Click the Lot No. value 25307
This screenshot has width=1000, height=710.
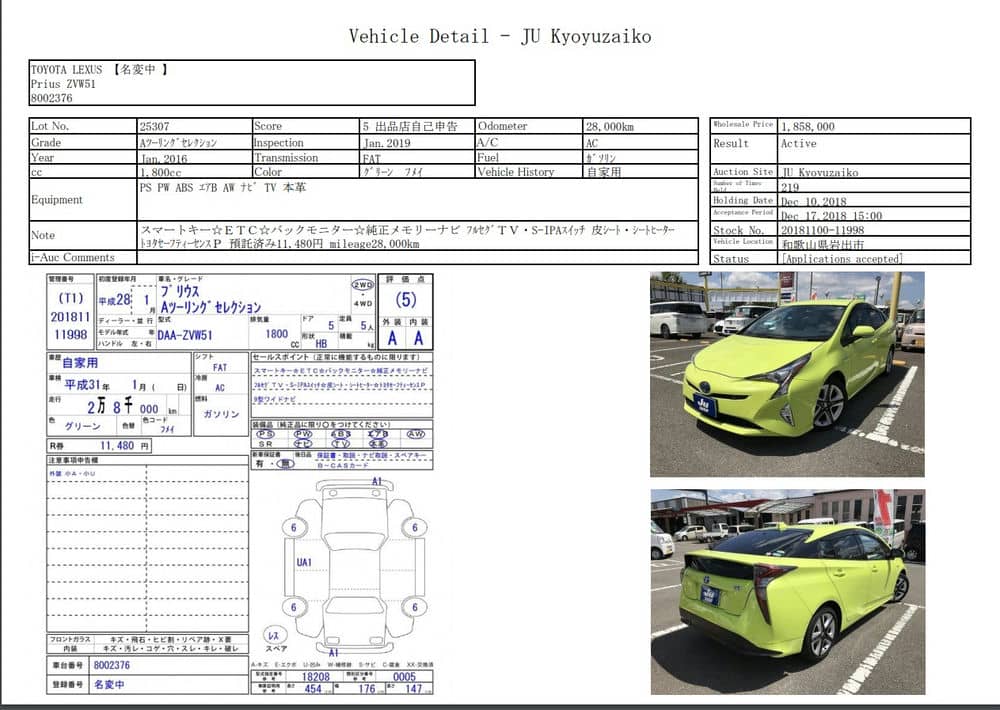[x=156, y=127]
